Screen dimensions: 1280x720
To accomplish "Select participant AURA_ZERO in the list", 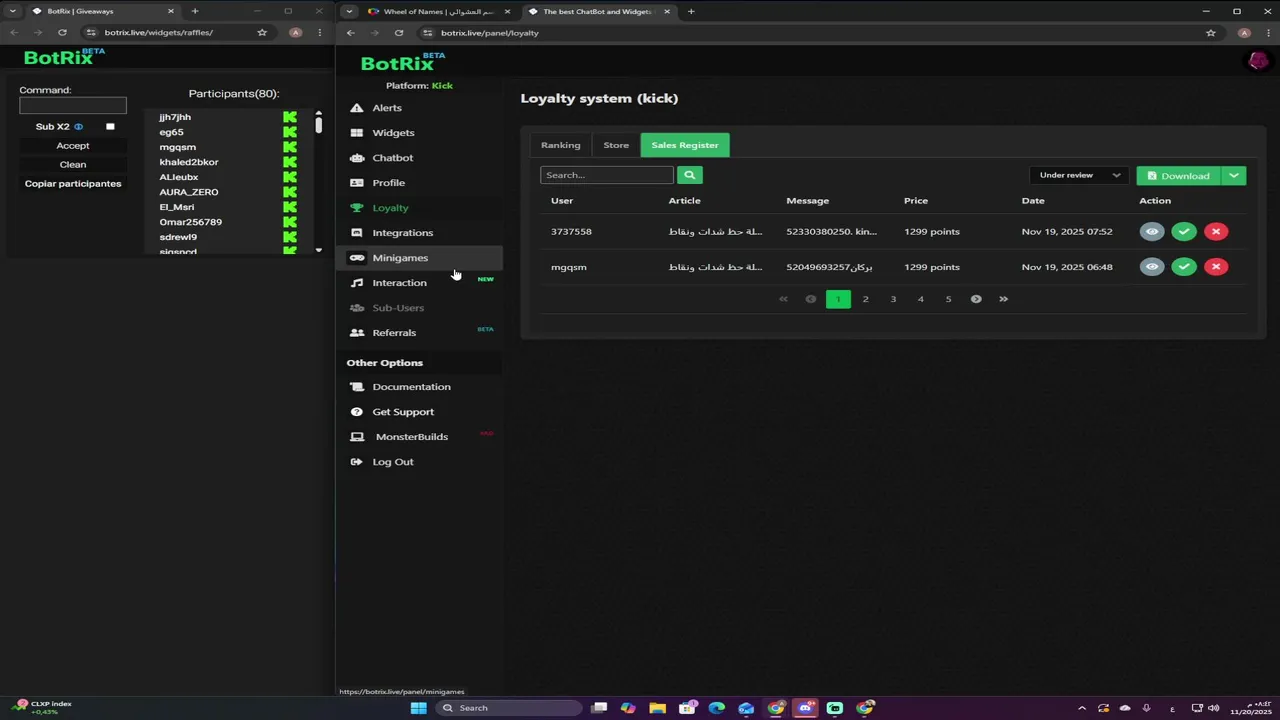I will 188,192.
